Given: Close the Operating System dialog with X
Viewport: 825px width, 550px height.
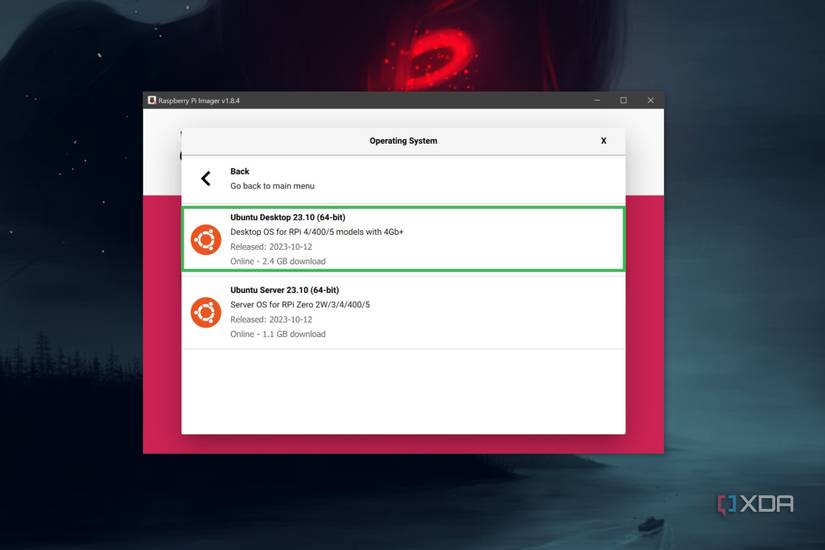Looking at the screenshot, I should click(603, 141).
